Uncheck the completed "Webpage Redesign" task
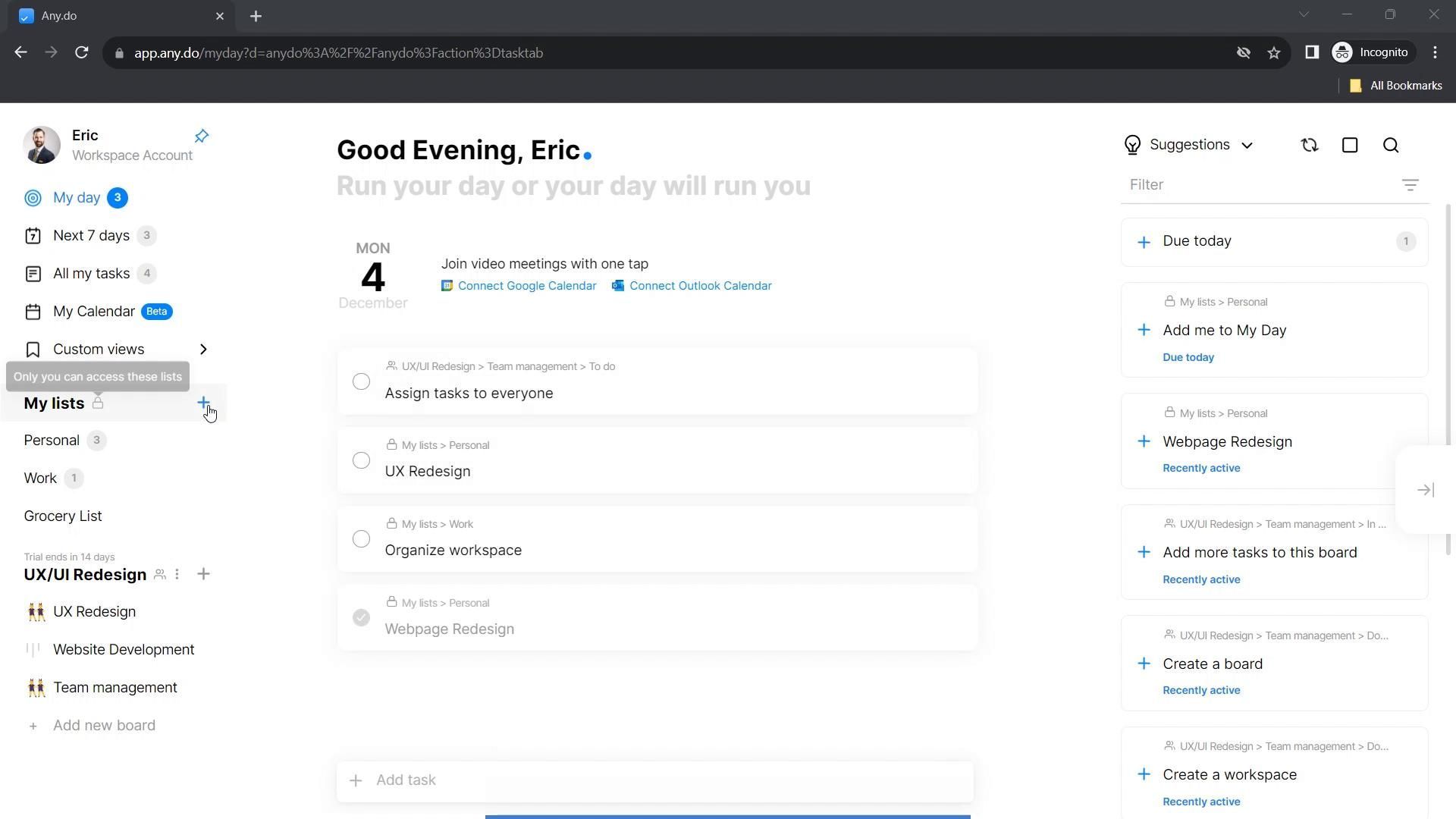This screenshot has width=1456, height=819. tap(362, 618)
